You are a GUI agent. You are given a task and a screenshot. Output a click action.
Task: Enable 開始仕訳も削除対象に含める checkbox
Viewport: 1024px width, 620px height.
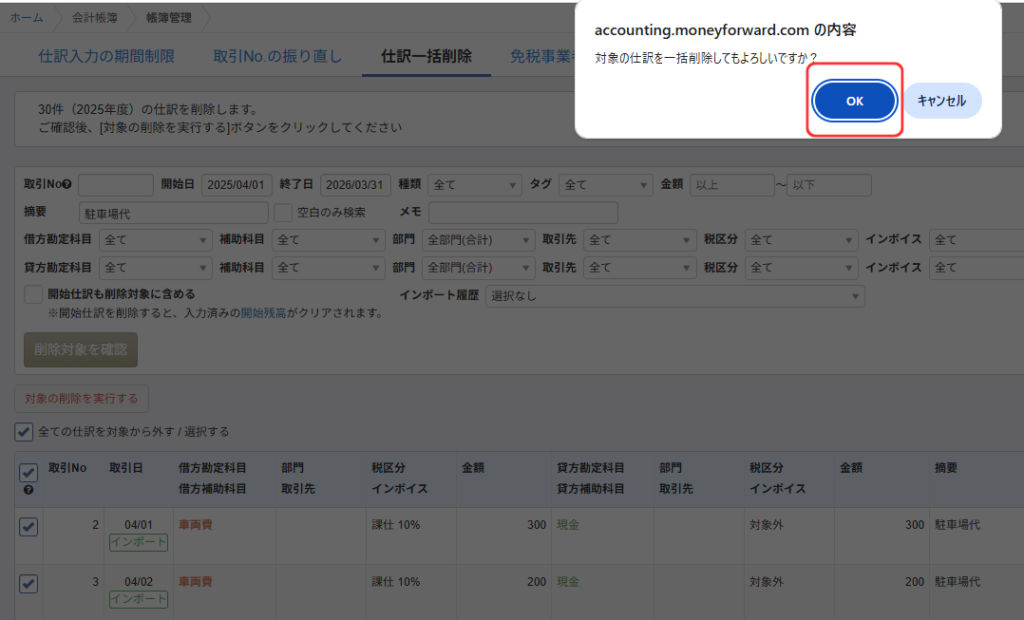[33, 294]
